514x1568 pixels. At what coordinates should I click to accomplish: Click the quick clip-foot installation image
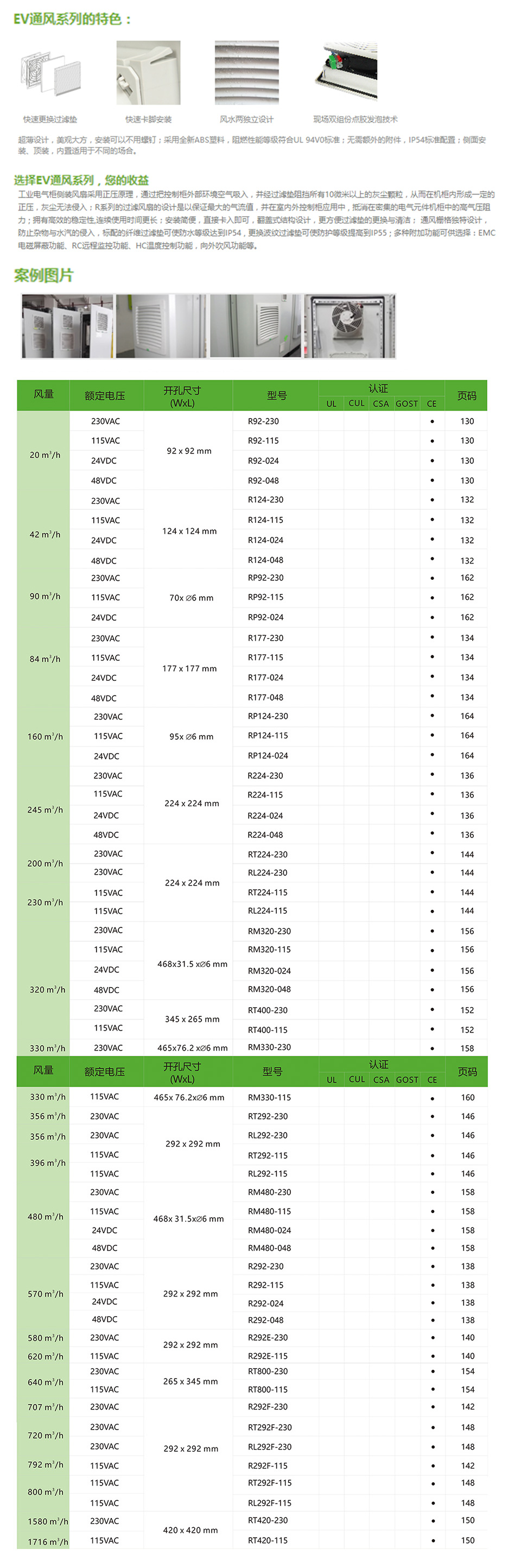148,73
